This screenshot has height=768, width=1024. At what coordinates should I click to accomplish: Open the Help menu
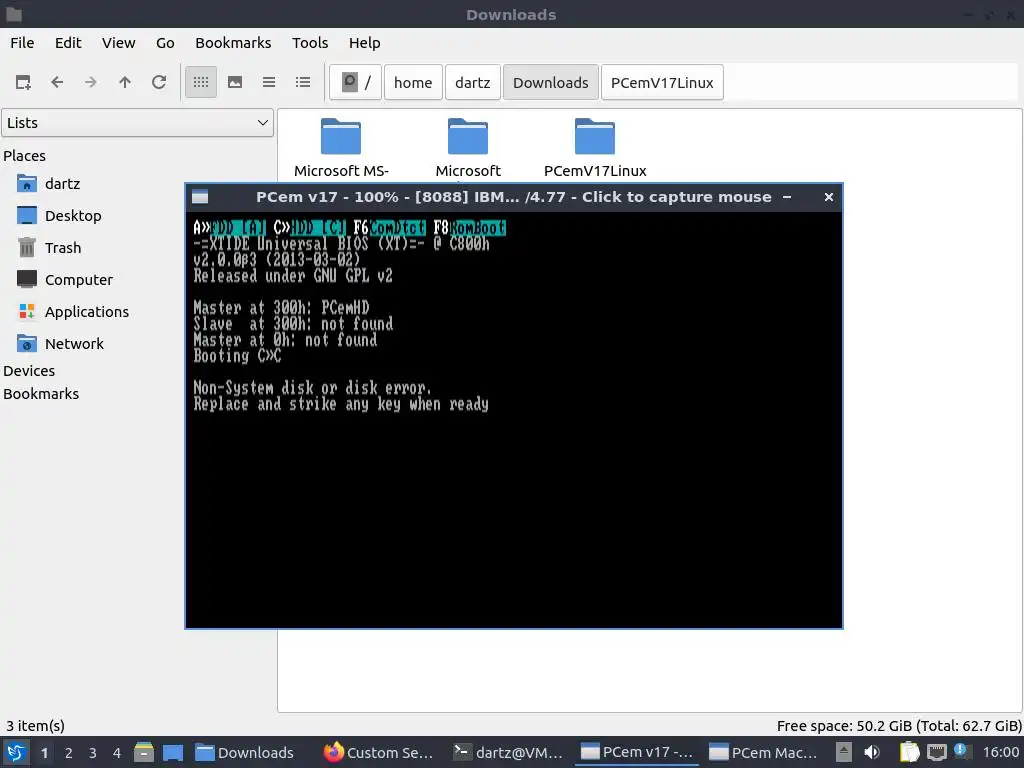click(364, 43)
